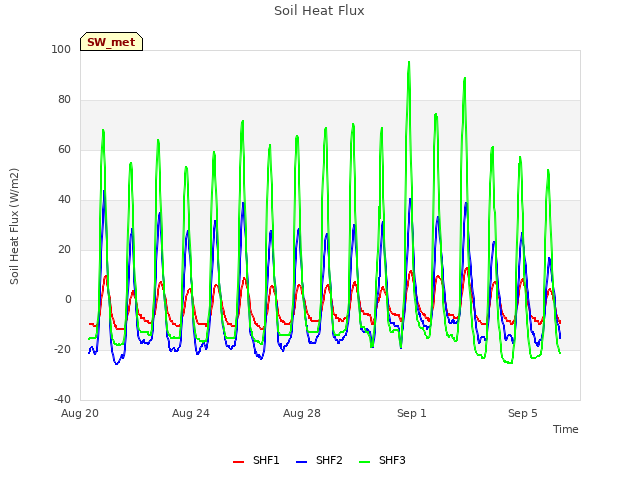Screen dimensions: 640x480
Task: Click the Time x-axis label
Action: [x=566, y=429]
